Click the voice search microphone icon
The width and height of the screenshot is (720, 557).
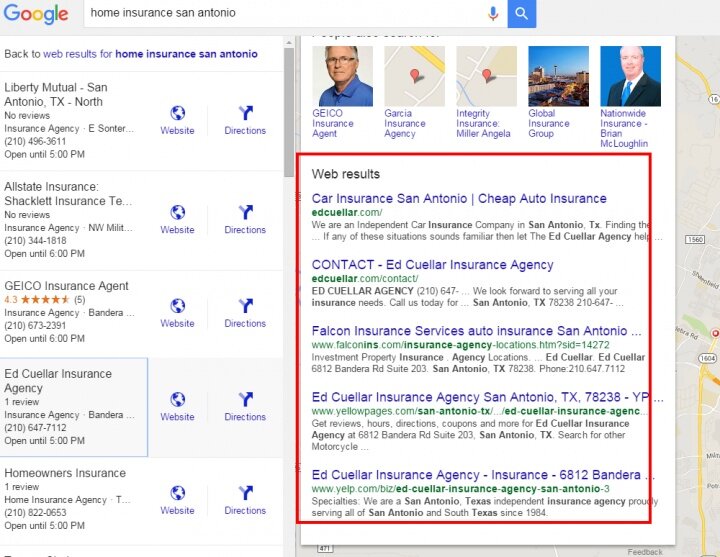click(493, 13)
